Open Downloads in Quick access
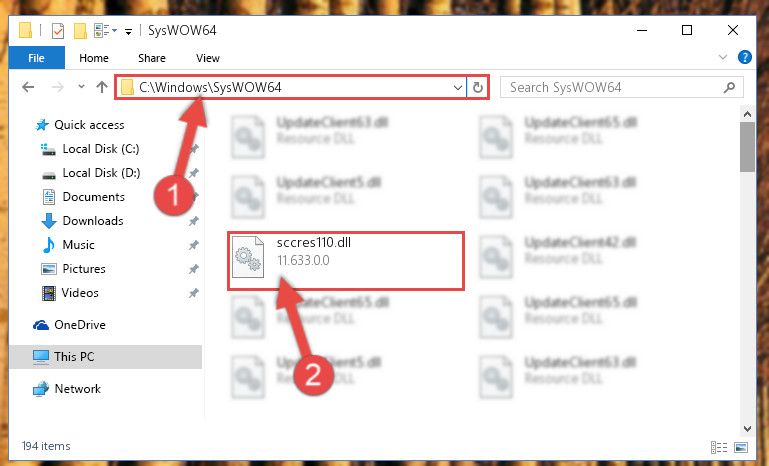The height and width of the screenshot is (466, 769). (93, 221)
